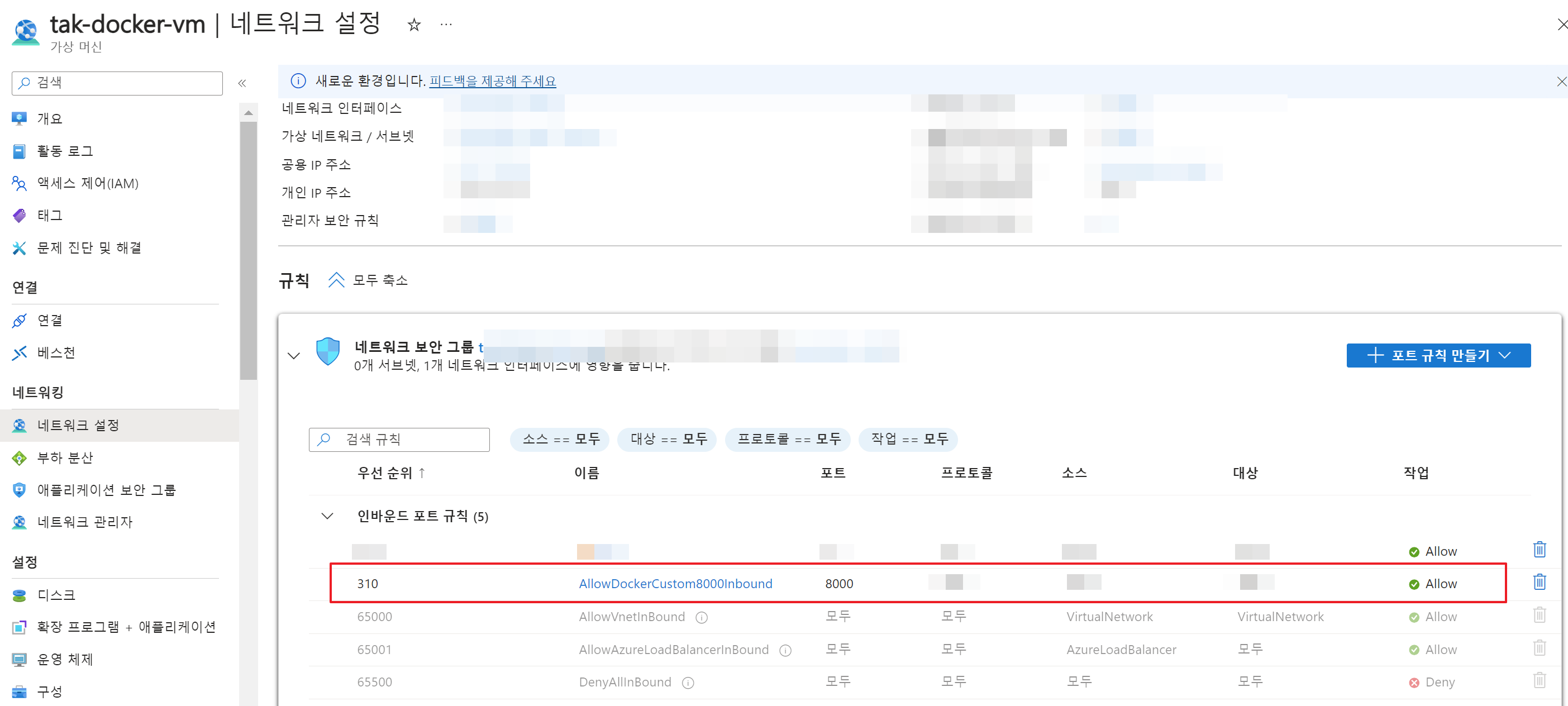Click the info icon next to DenyAllInBound
The width and height of the screenshot is (1568, 706).
(688, 683)
